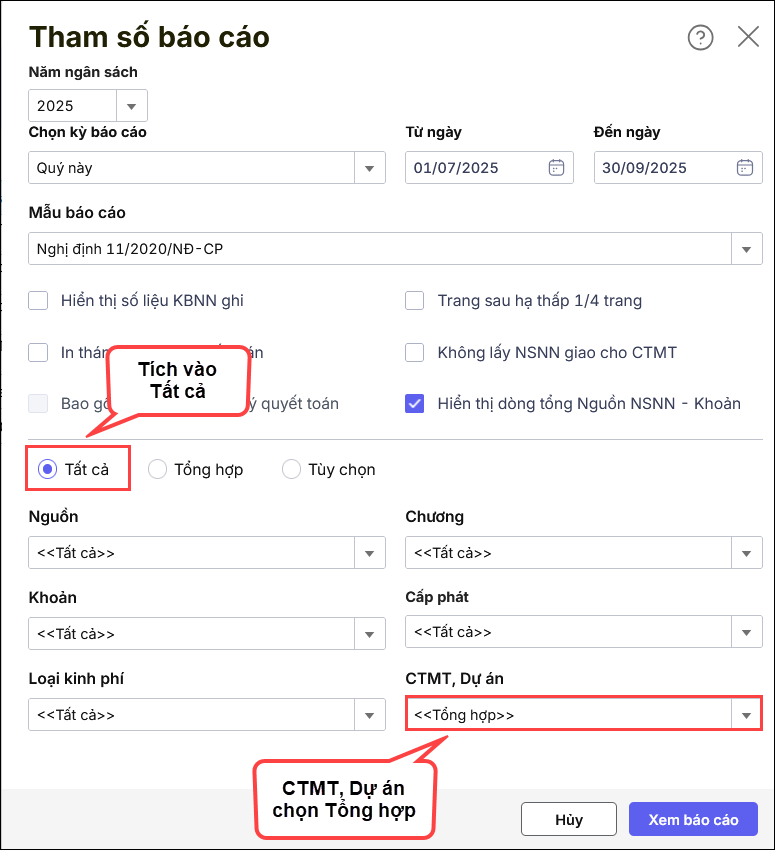
Task: Click the Hủy button
Action: point(568,819)
